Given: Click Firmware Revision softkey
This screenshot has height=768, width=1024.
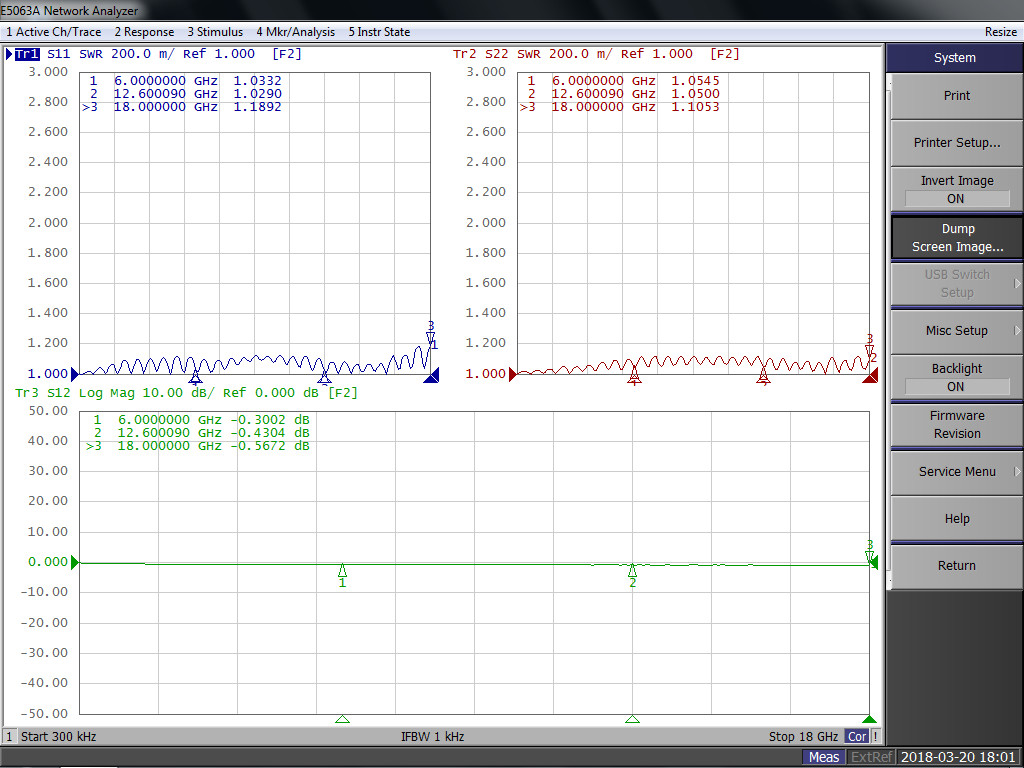Looking at the screenshot, I should (957, 425).
